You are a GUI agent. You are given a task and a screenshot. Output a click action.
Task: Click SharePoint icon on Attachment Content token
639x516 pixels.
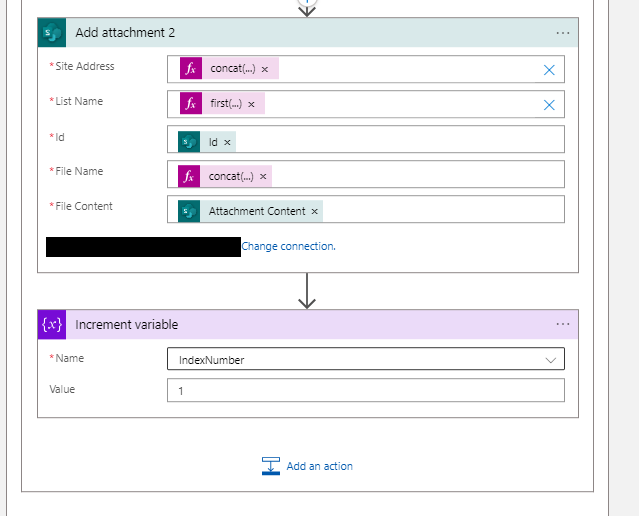(189, 211)
